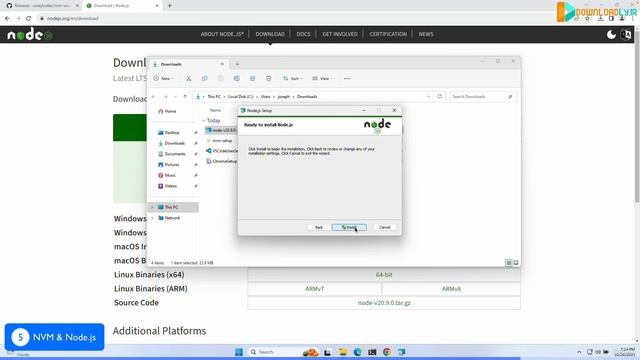Expand the Network tree node
The width and height of the screenshot is (640, 360).
[153, 218]
